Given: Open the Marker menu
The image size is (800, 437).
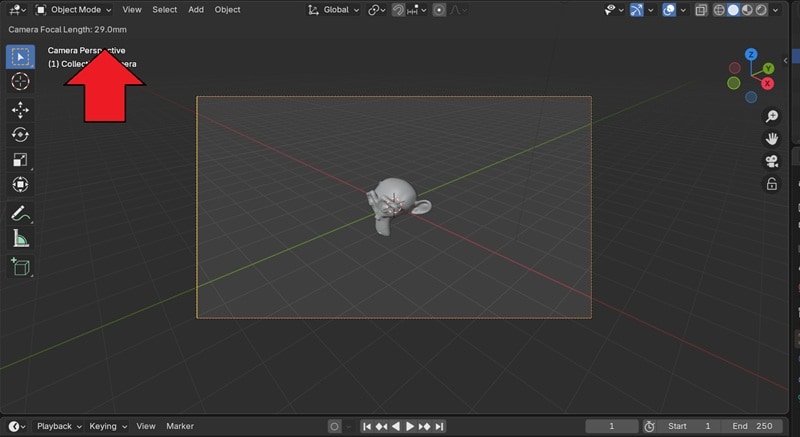Looking at the screenshot, I should coord(180,426).
